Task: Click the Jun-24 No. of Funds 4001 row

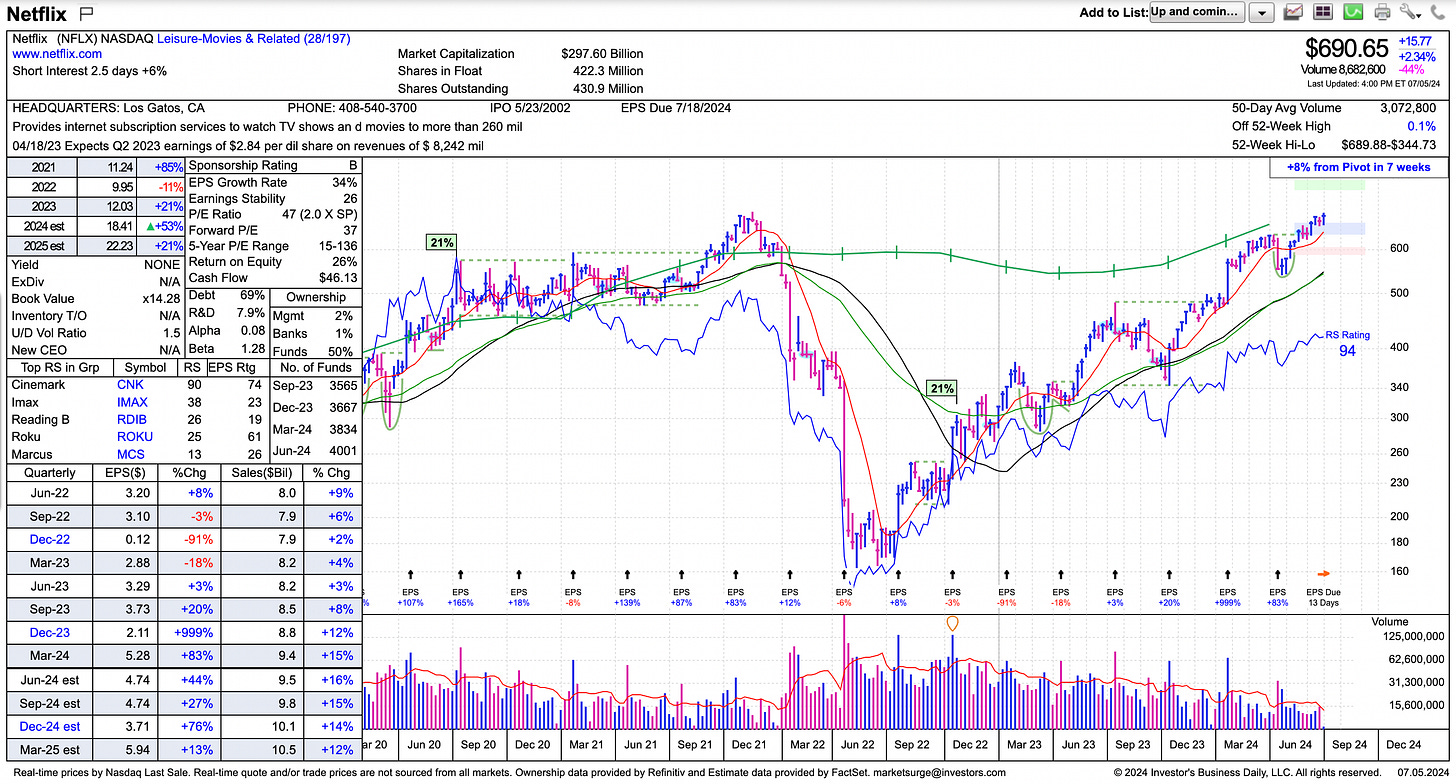Action: (315, 450)
